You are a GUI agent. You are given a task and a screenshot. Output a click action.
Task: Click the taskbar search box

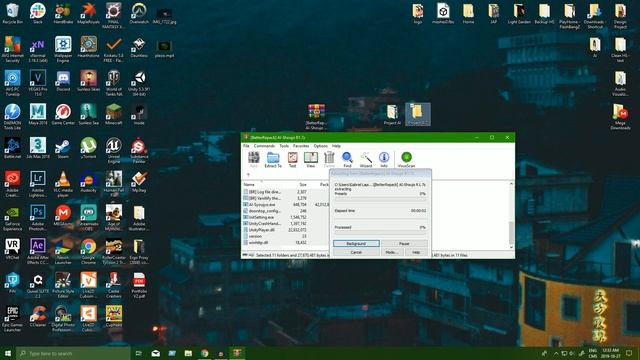click(73, 353)
